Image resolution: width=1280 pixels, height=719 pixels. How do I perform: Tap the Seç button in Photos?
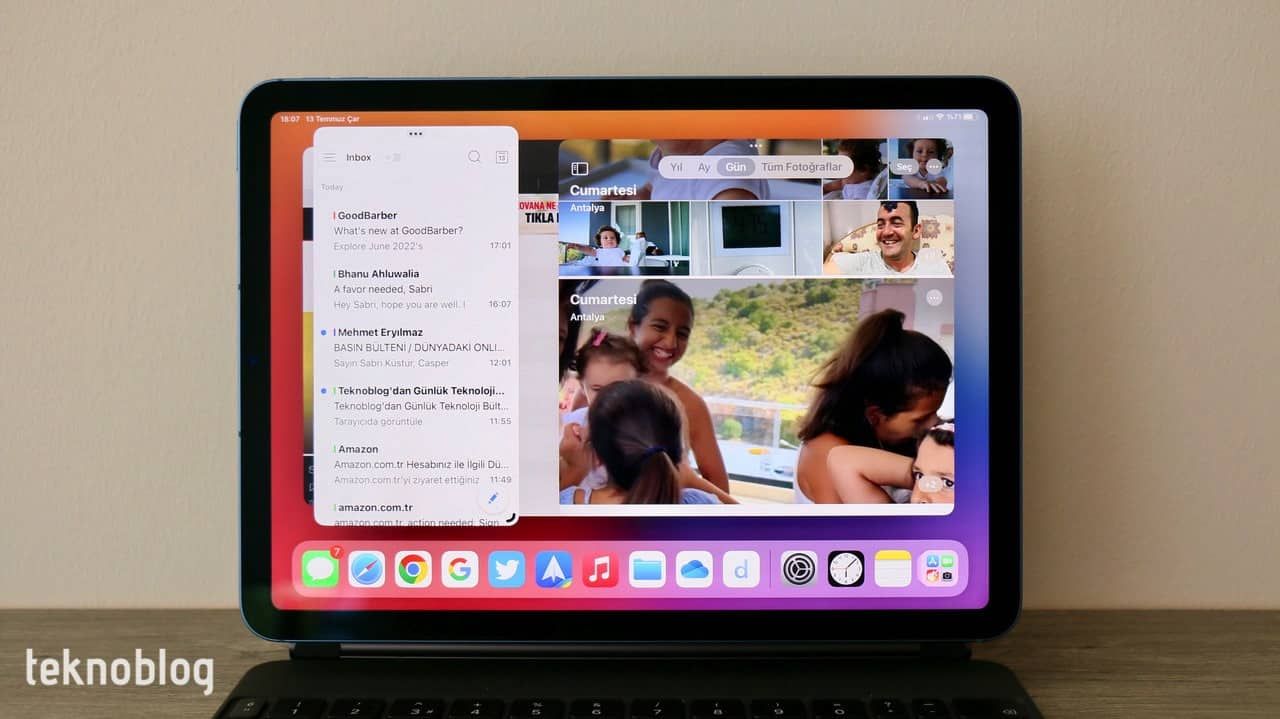click(905, 168)
